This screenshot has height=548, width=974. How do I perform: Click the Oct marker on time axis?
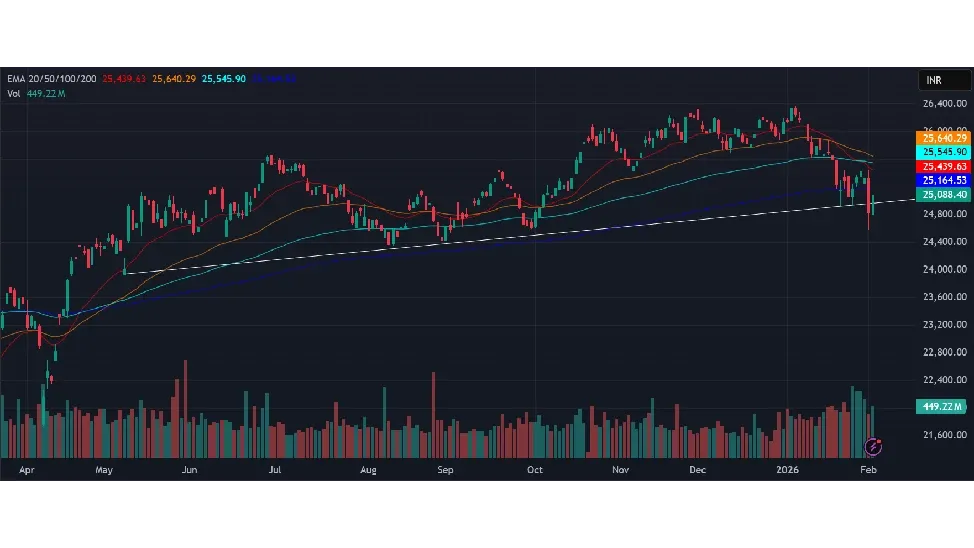coord(535,469)
